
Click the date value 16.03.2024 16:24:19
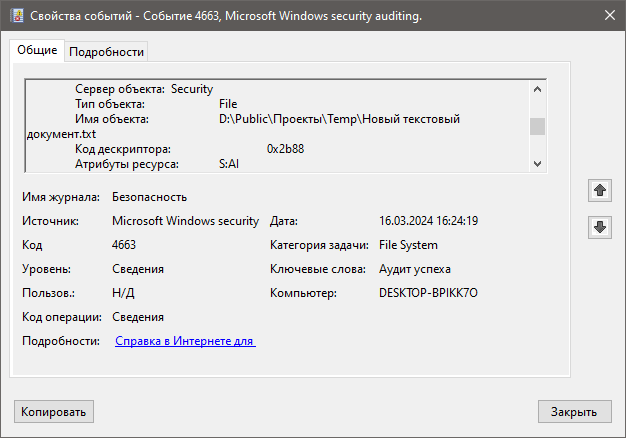pos(428,221)
